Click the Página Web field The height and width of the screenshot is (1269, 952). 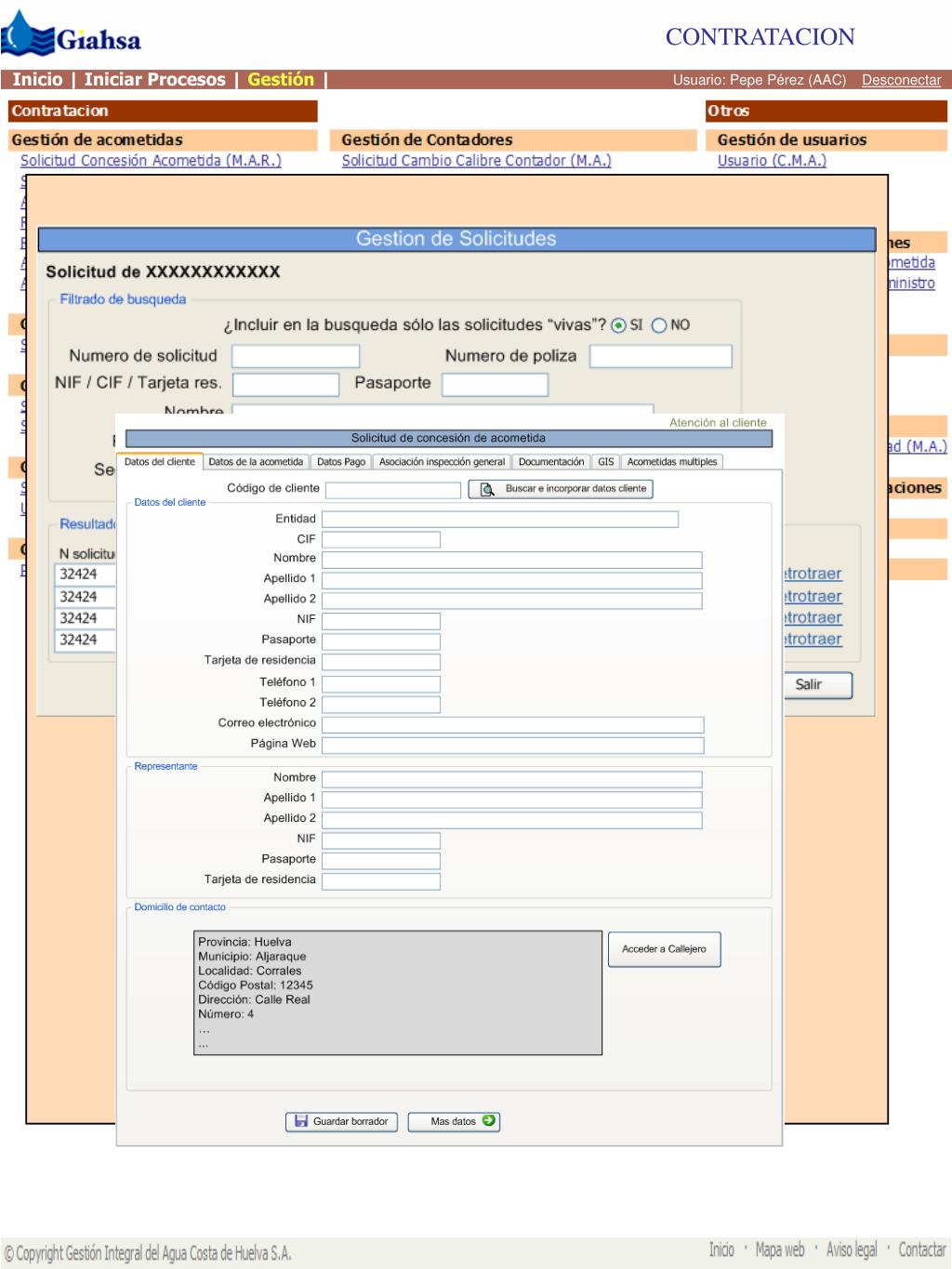point(513,745)
